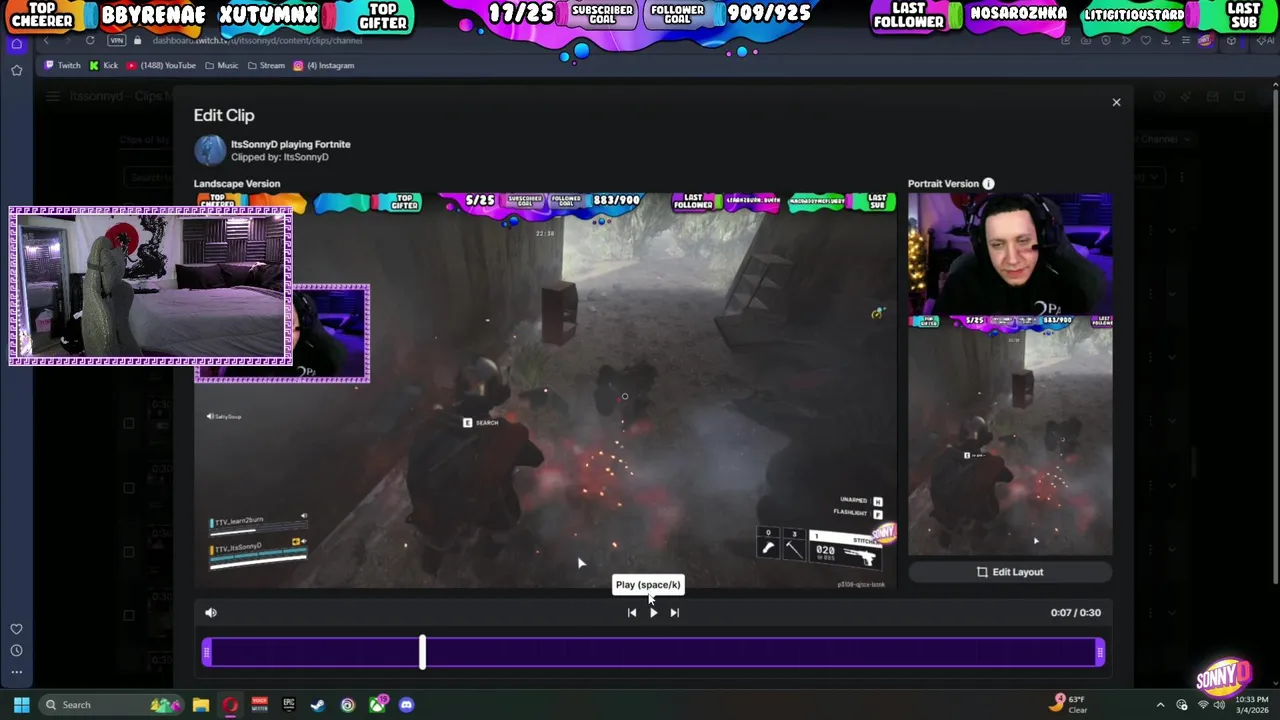Open Discord from taskbar
This screenshot has width=1280, height=720.
(x=406, y=705)
